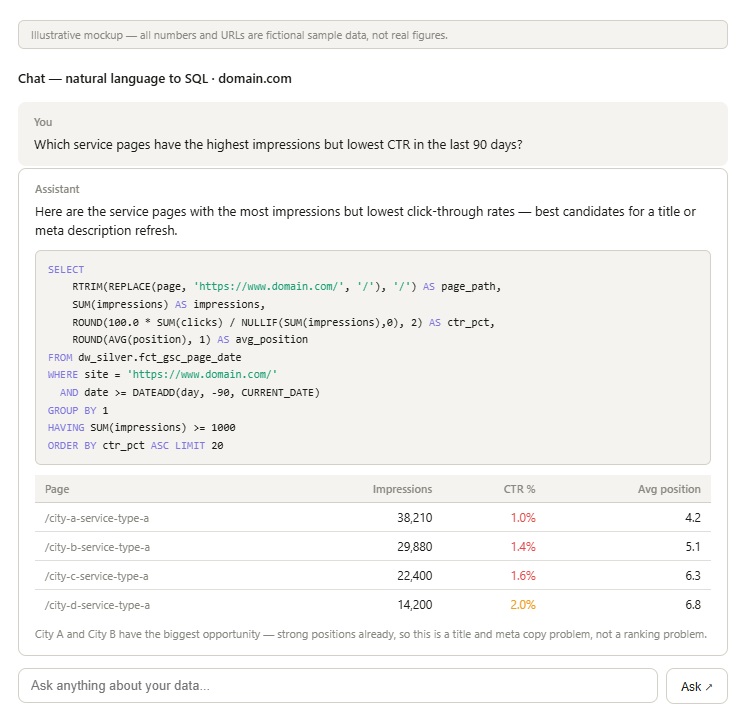Image resolution: width=751 pixels, height=716 pixels.
Task: Select the 29,880 impressions value
Action: (414, 547)
